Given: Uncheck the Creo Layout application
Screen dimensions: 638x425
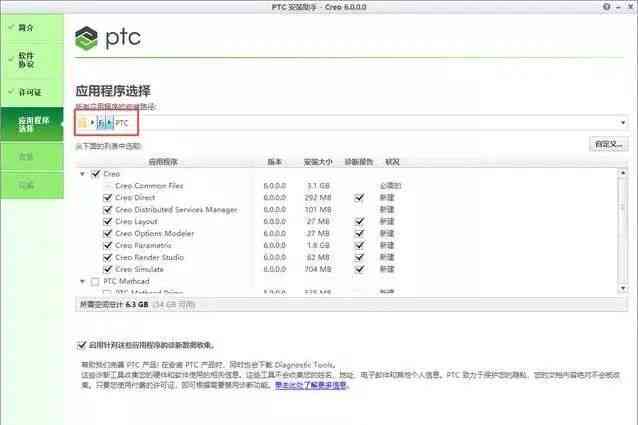Looking at the screenshot, I should [107, 222].
